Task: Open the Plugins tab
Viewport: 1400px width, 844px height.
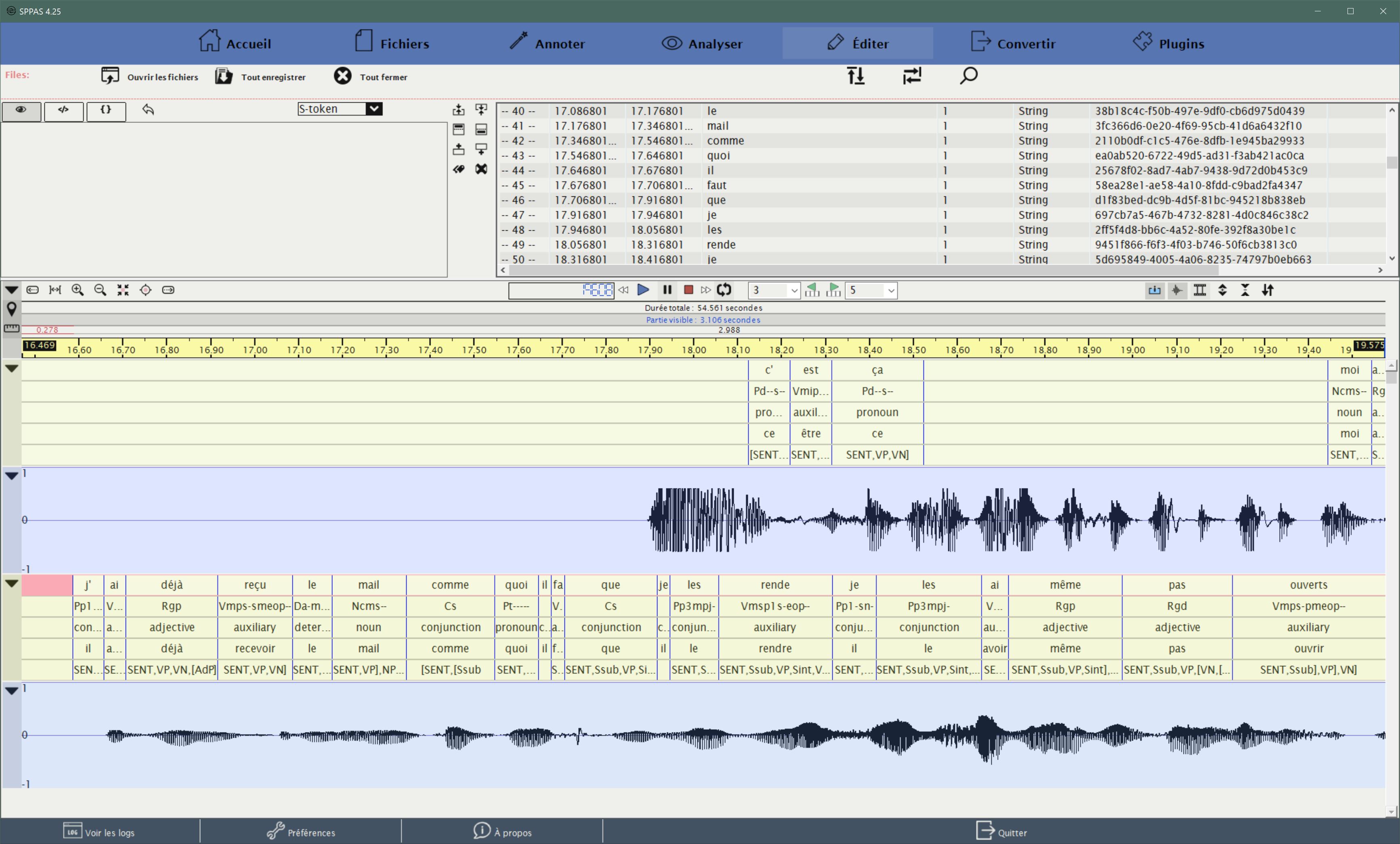Action: 1168,43
